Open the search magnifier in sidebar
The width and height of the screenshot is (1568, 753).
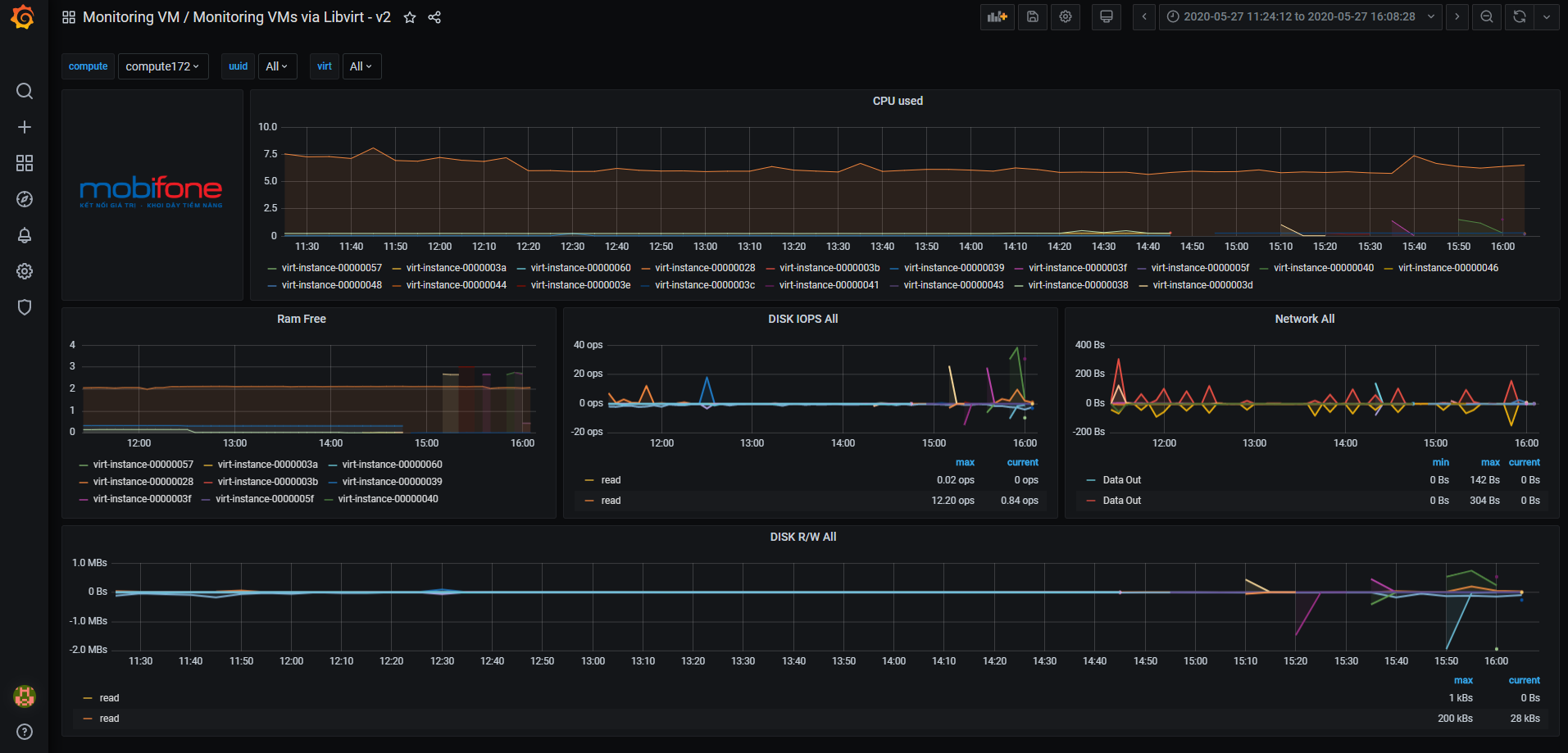tap(25, 91)
